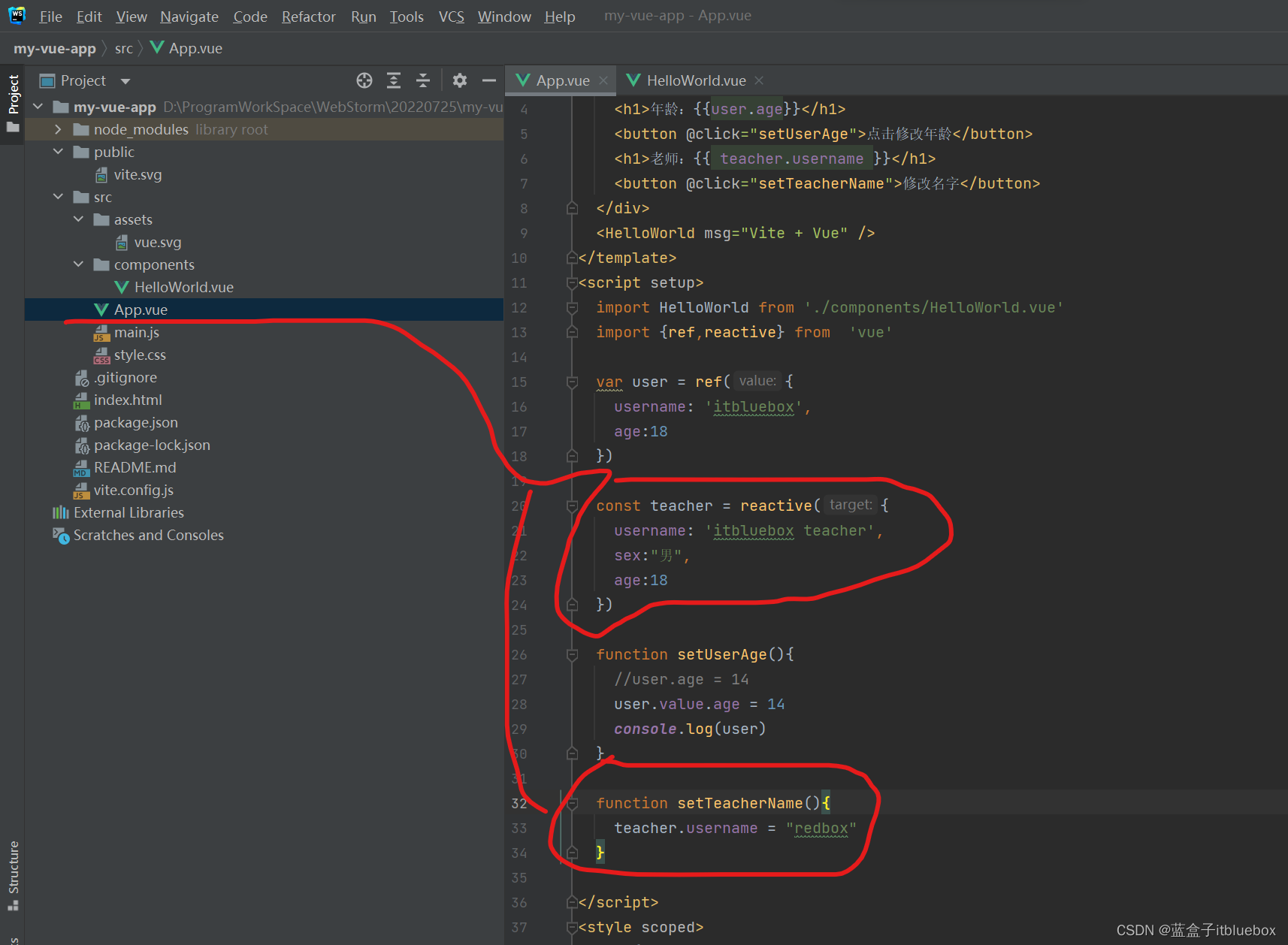
Task: Click src in the breadcrumb path
Action: (124, 48)
